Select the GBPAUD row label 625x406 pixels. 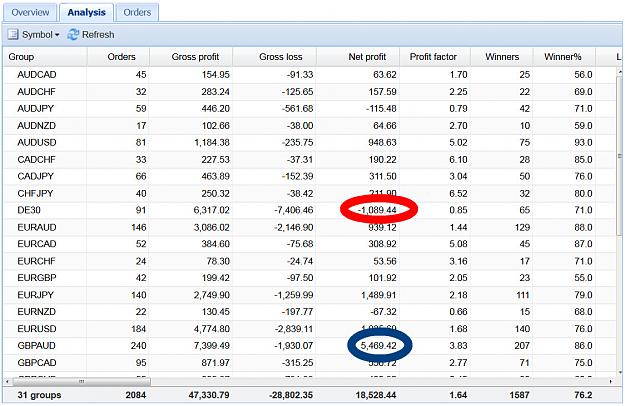coord(36,345)
